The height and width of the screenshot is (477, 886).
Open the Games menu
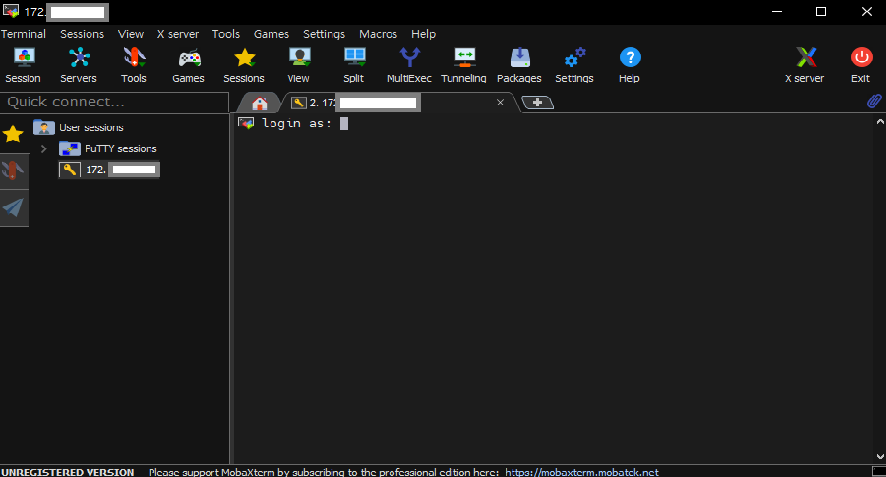271,34
